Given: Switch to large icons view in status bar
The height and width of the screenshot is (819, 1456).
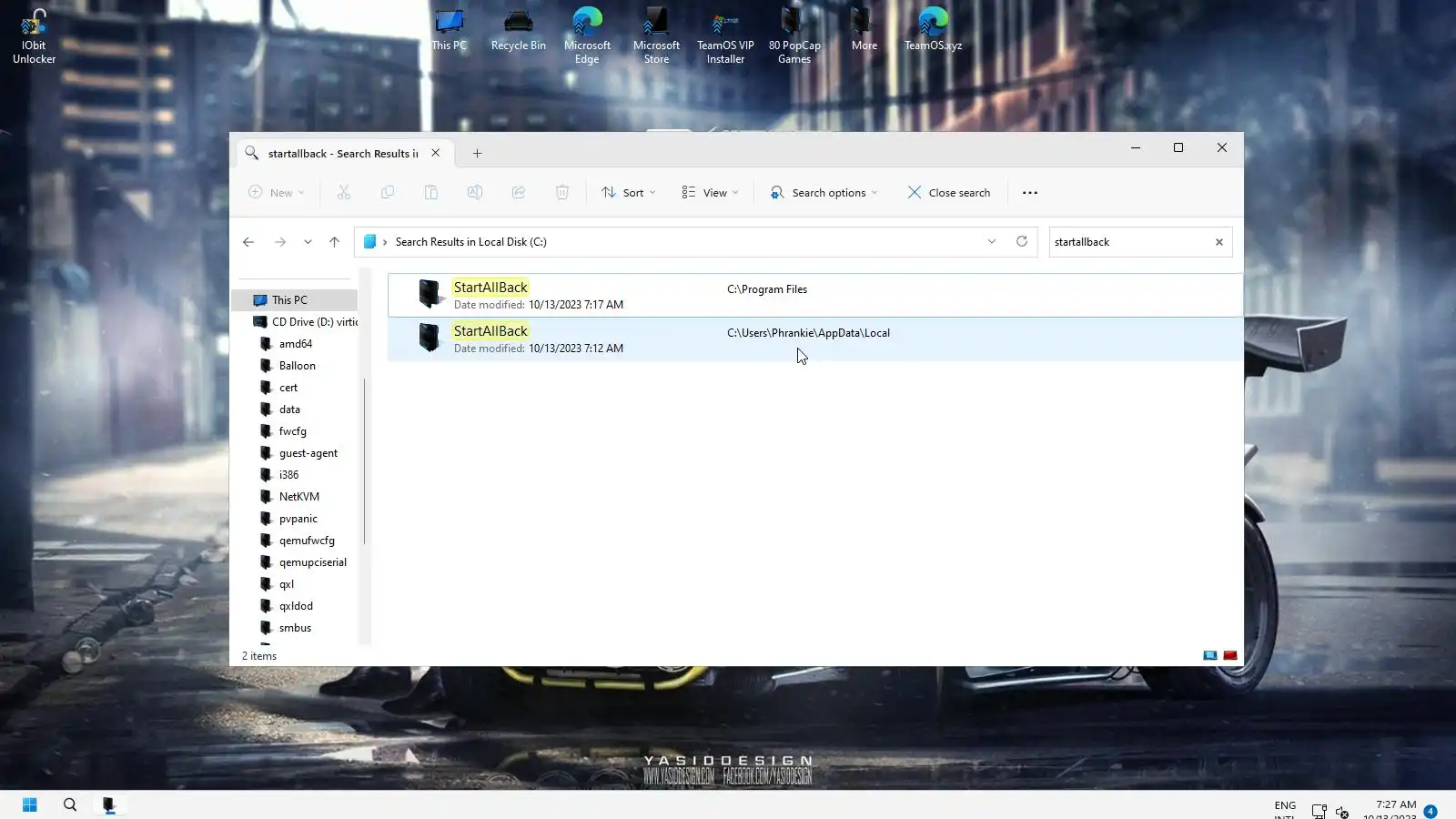Looking at the screenshot, I should (1230, 655).
